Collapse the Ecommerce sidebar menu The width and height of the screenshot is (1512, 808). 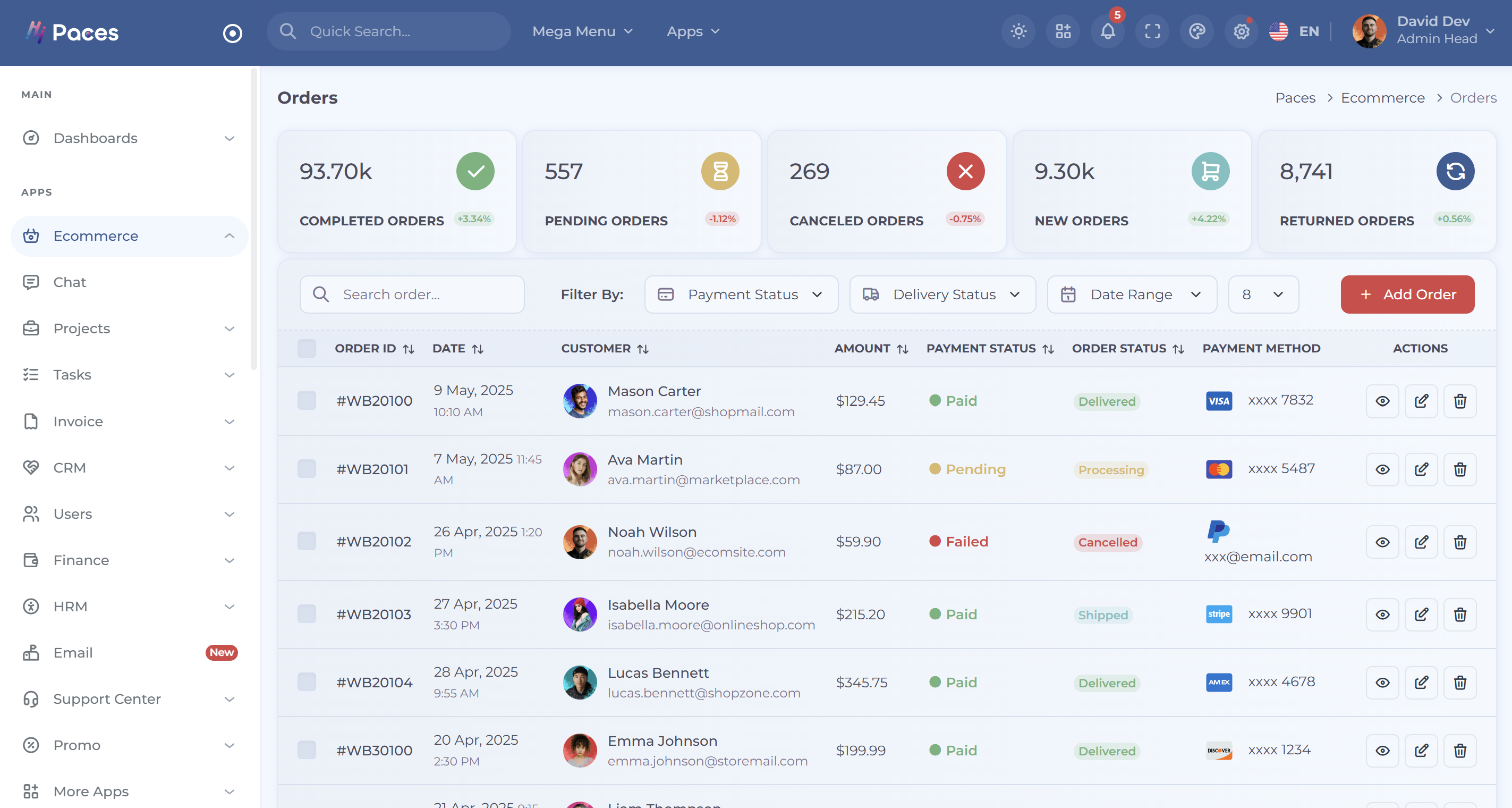[129, 236]
